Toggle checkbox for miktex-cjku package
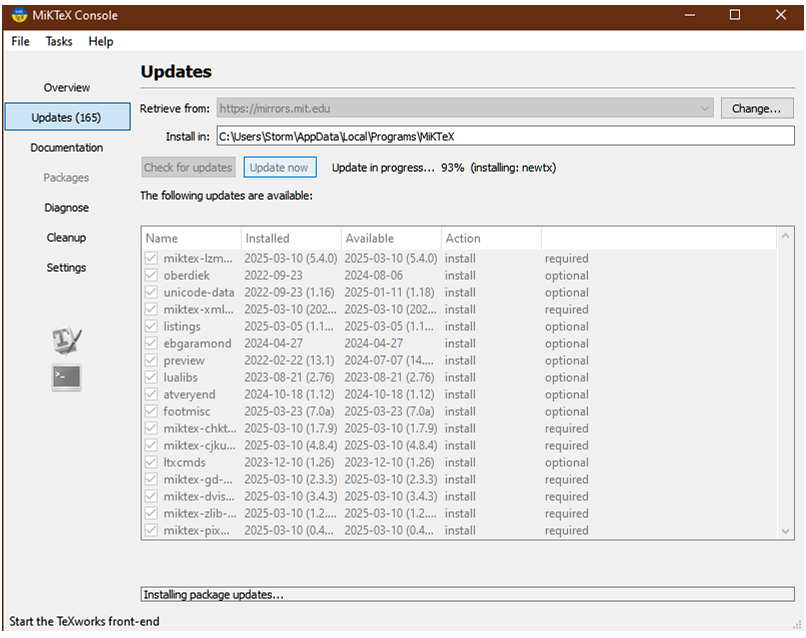 click(x=151, y=445)
